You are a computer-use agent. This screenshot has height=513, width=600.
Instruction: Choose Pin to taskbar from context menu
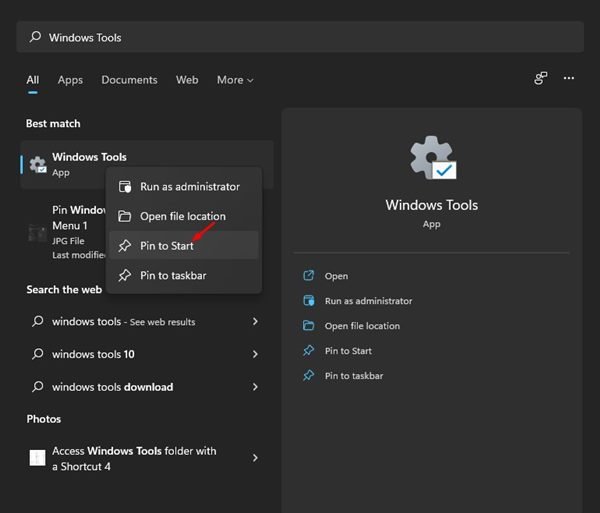172,275
